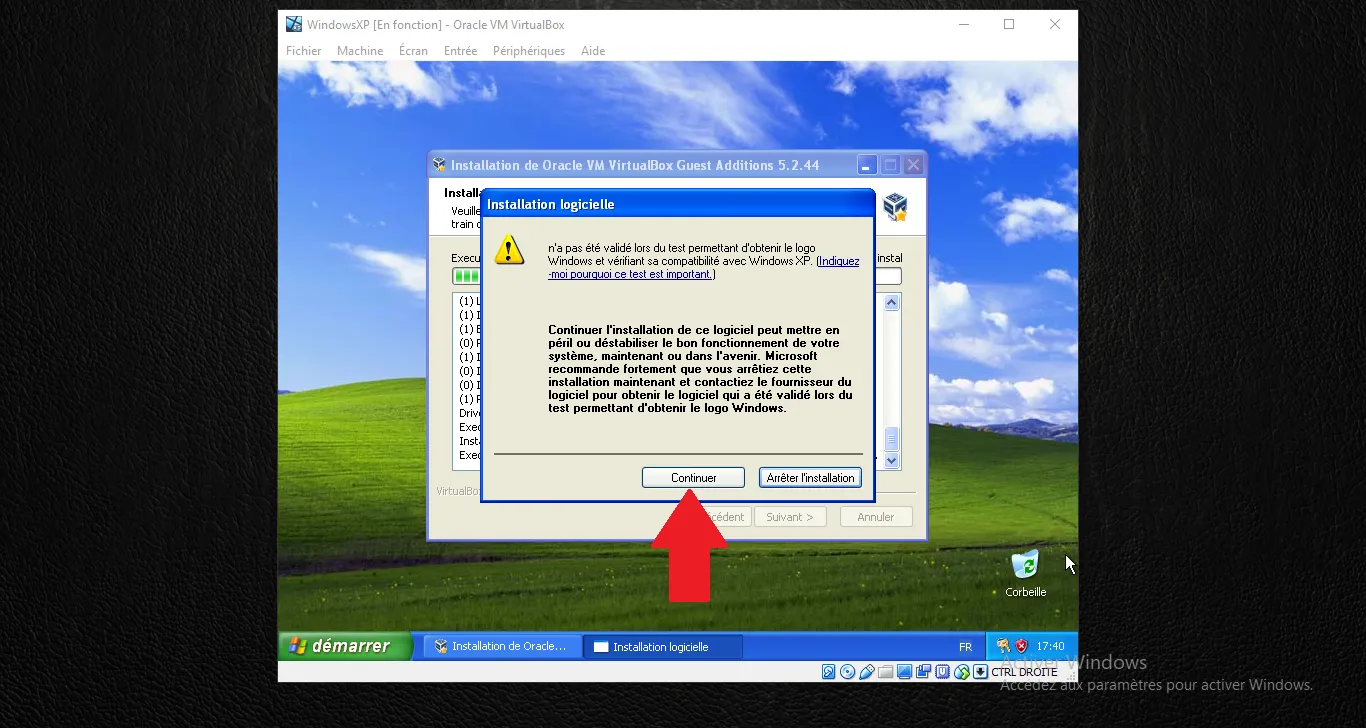This screenshot has height=728, width=1366.
Task: Click the display status icon
Action: (904, 672)
